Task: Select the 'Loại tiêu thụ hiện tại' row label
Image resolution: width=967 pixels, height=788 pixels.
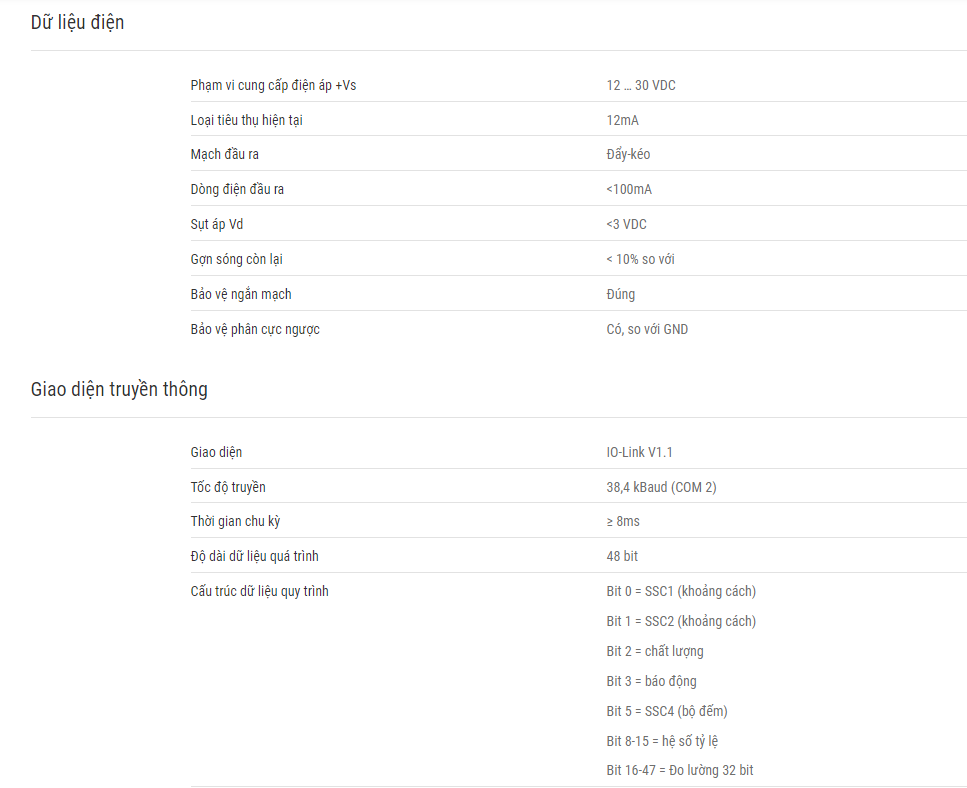Action: pos(247,120)
